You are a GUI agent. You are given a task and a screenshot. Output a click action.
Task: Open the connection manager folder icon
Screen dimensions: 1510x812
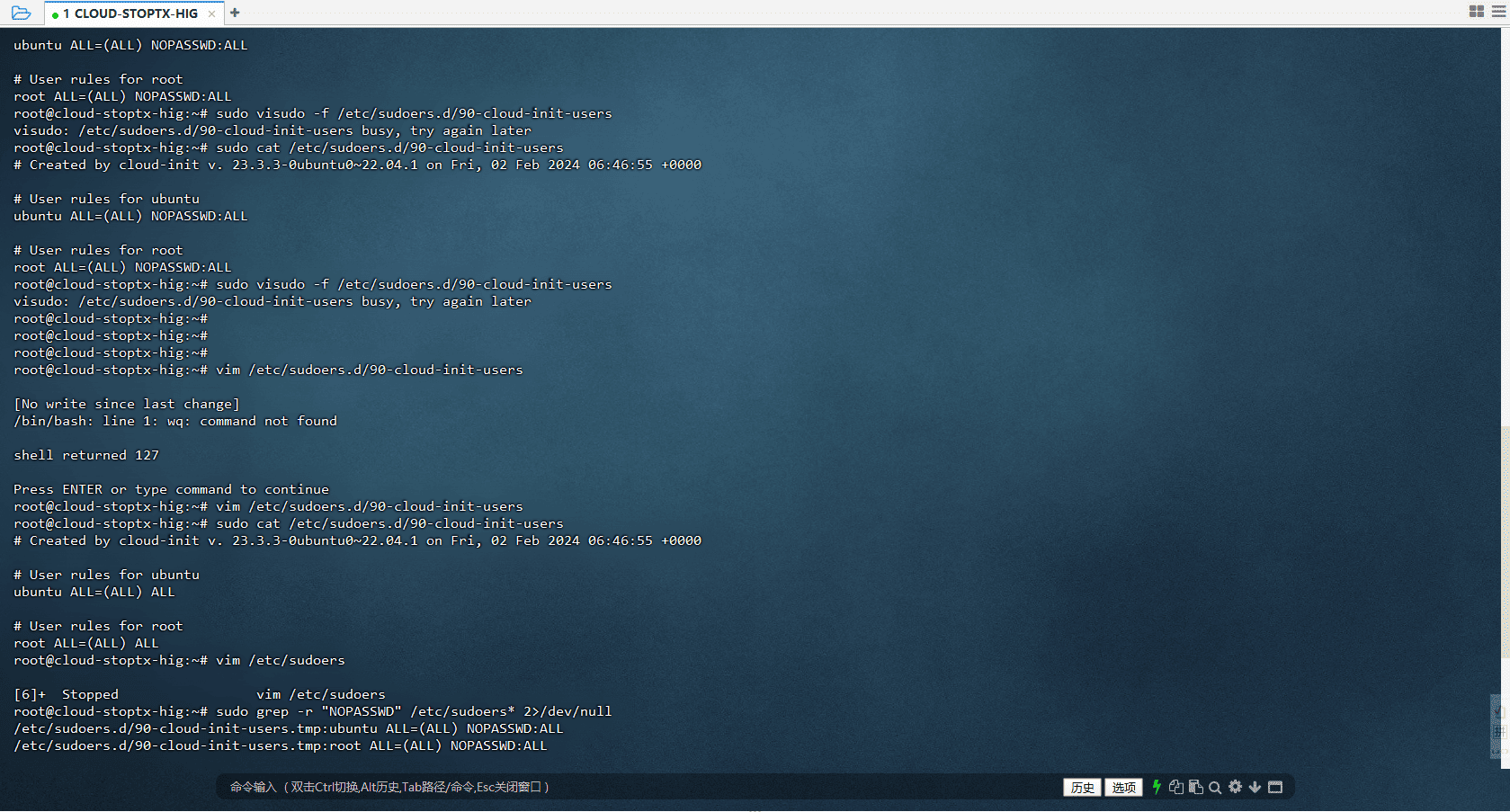[20, 13]
